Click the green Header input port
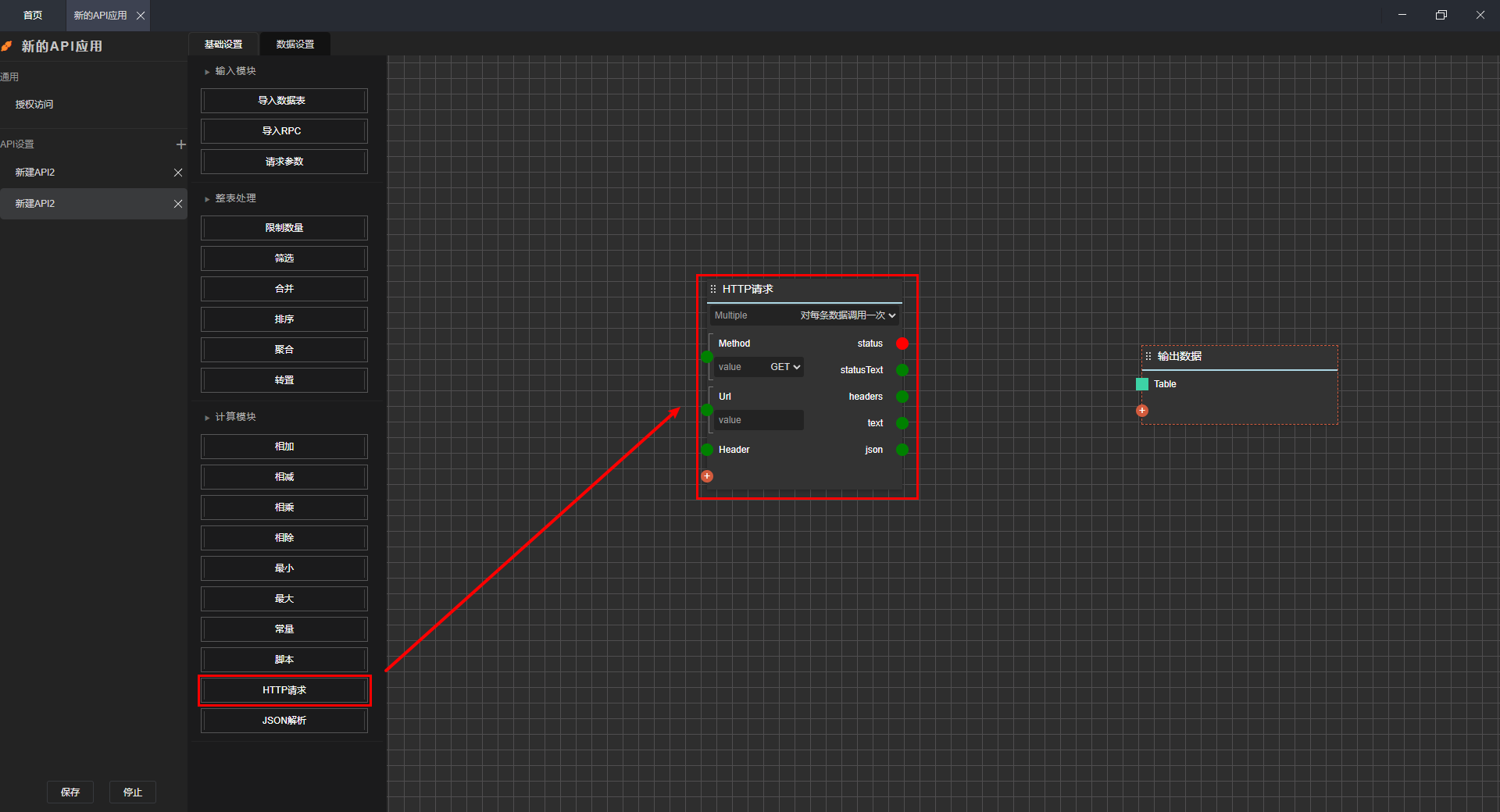This screenshot has width=1500, height=812. (x=707, y=450)
